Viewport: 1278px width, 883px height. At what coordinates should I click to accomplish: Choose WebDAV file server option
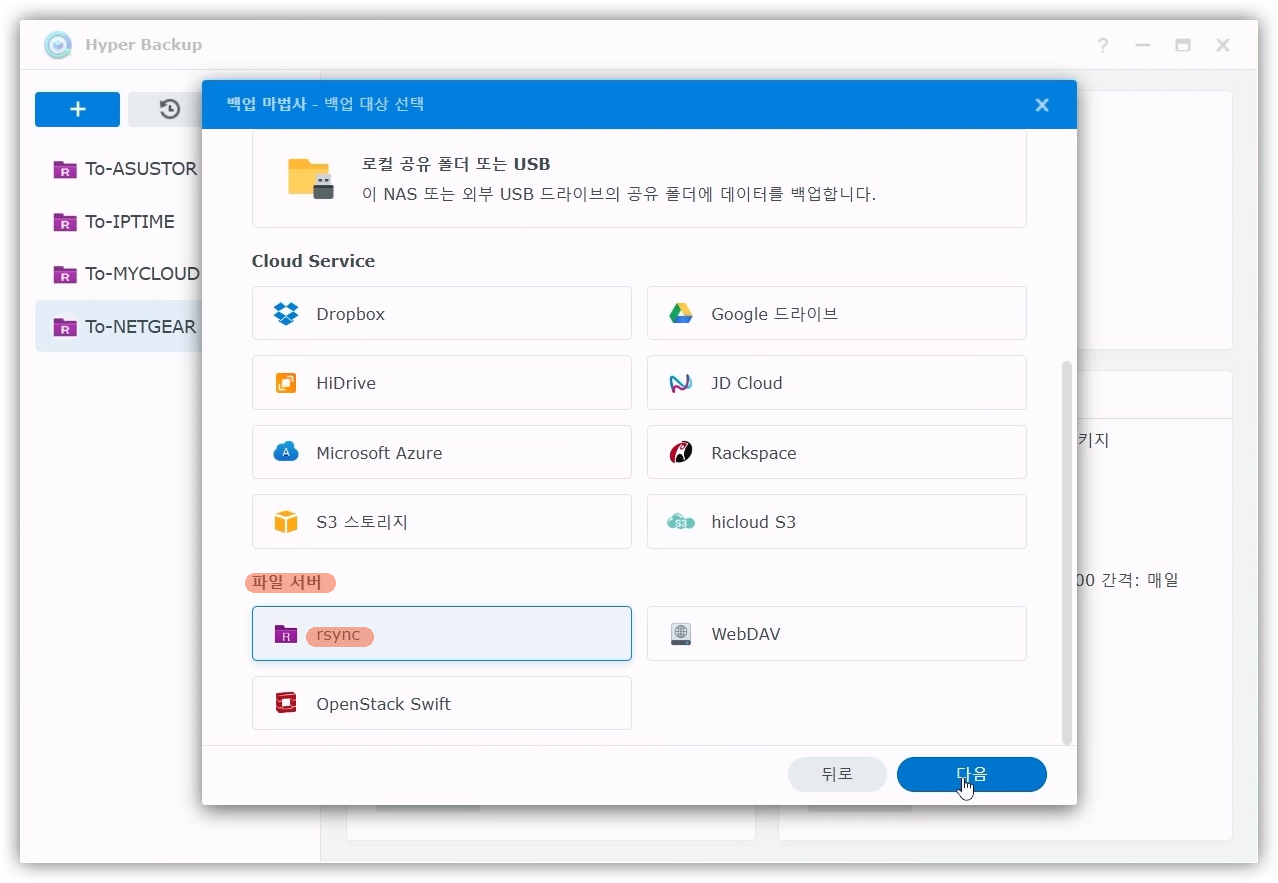(x=836, y=634)
